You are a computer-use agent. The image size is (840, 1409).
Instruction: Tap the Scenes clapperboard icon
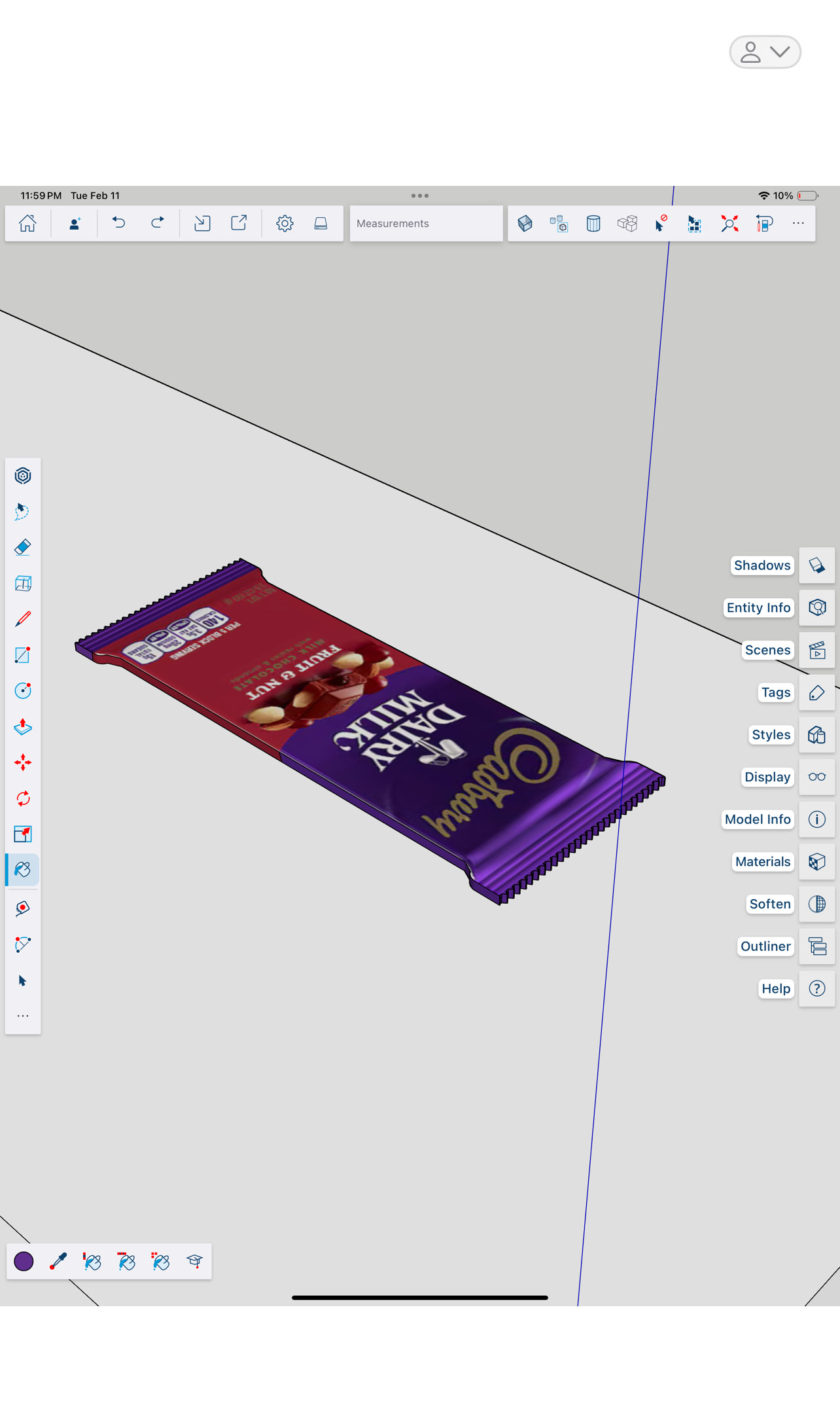pos(817,650)
